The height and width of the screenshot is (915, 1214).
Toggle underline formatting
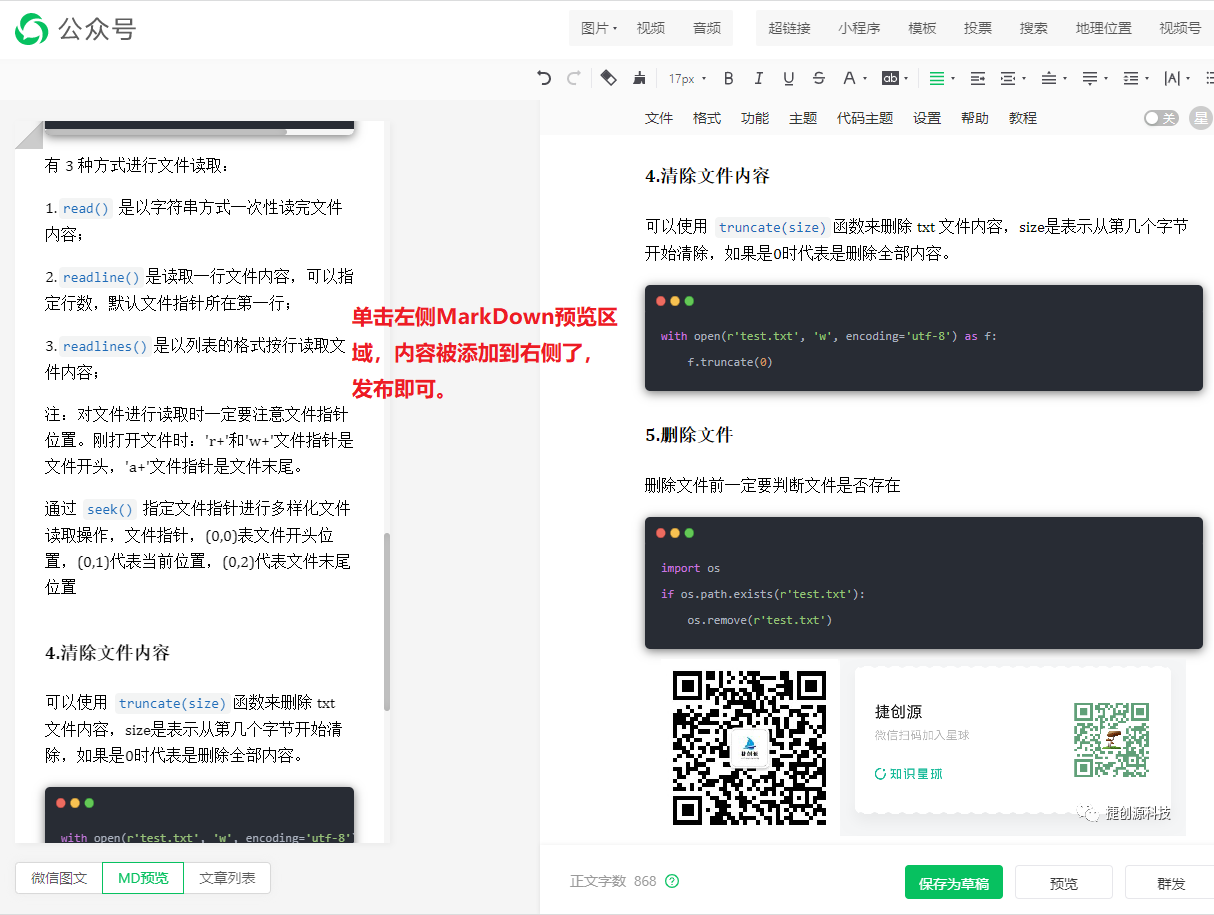[788, 78]
